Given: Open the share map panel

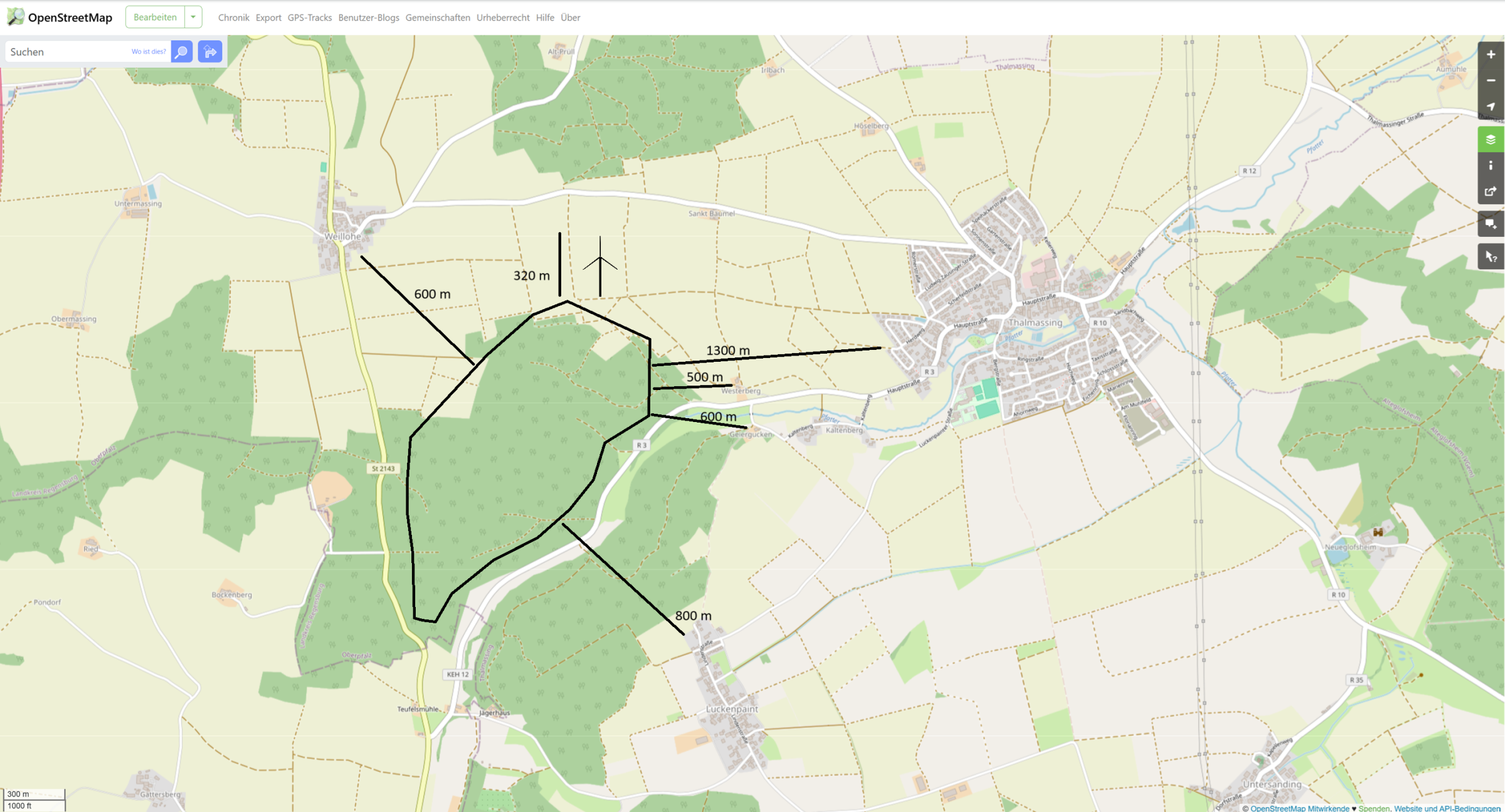Looking at the screenshot, I should click(1491, 191).
